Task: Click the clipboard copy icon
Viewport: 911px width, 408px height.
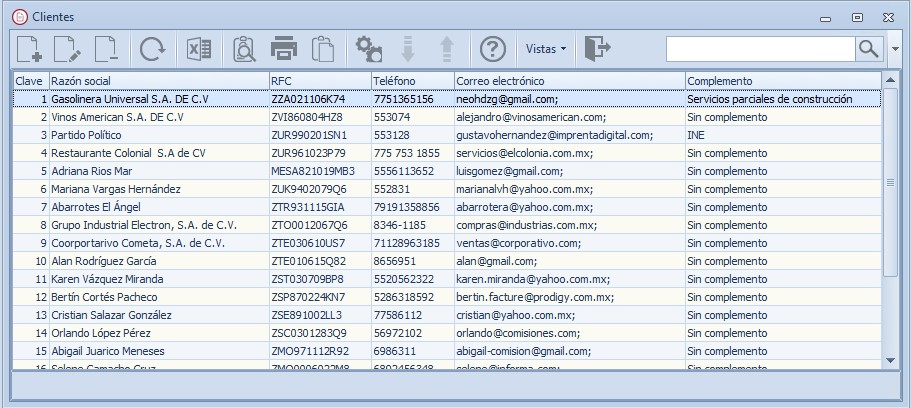Action: tap(323, 49)
